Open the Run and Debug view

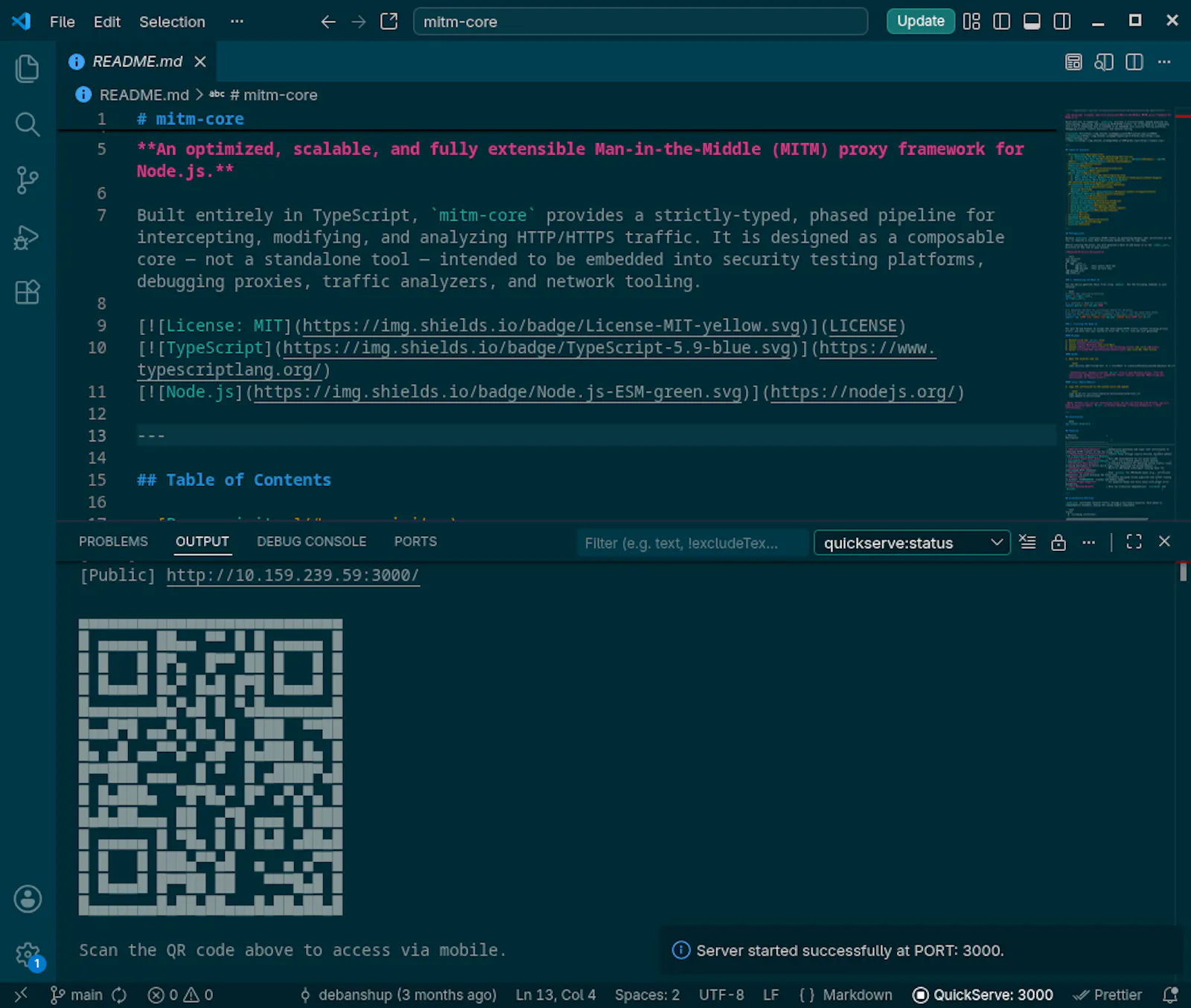[28, 237]
